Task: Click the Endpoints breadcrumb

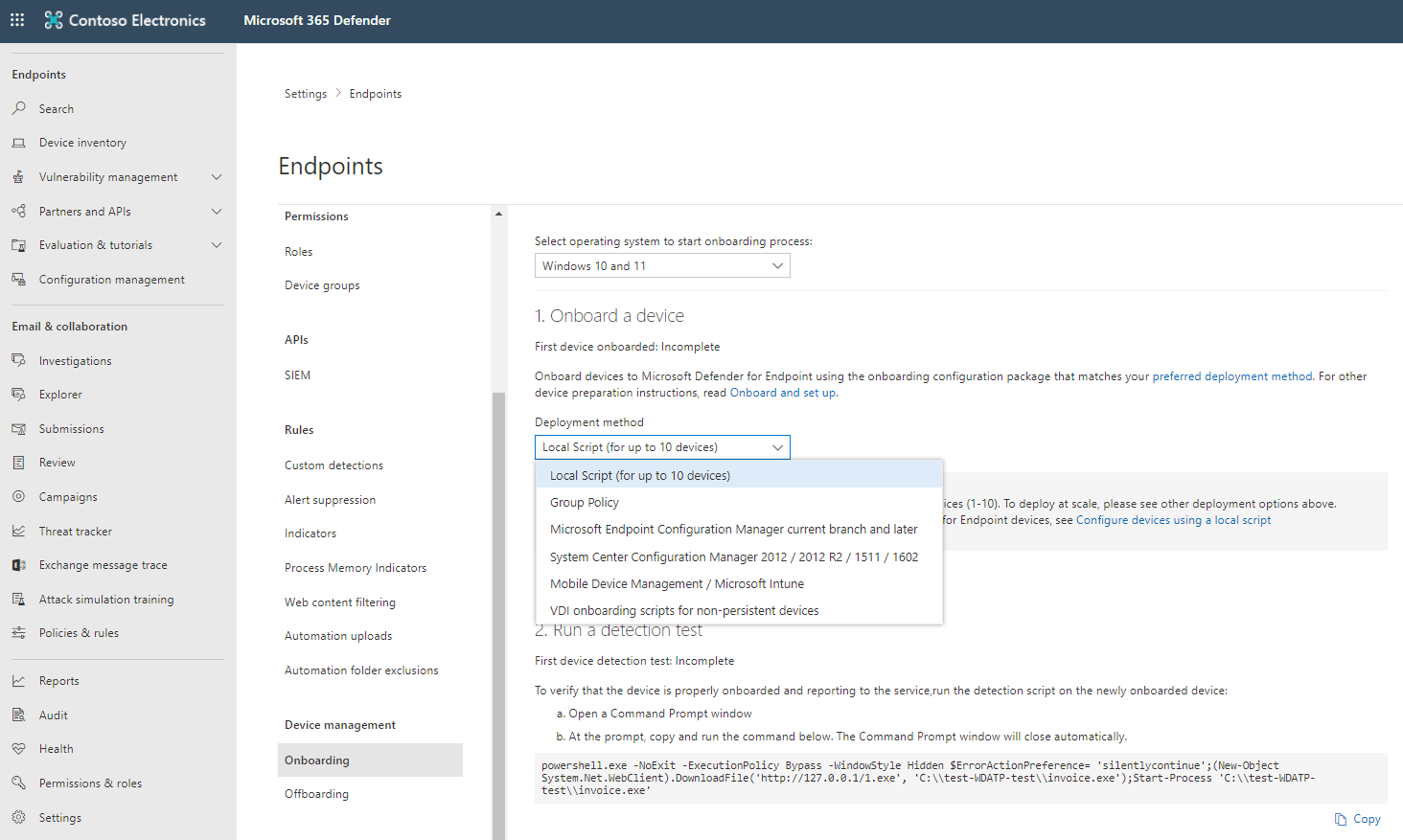Action: click(376, 94)
